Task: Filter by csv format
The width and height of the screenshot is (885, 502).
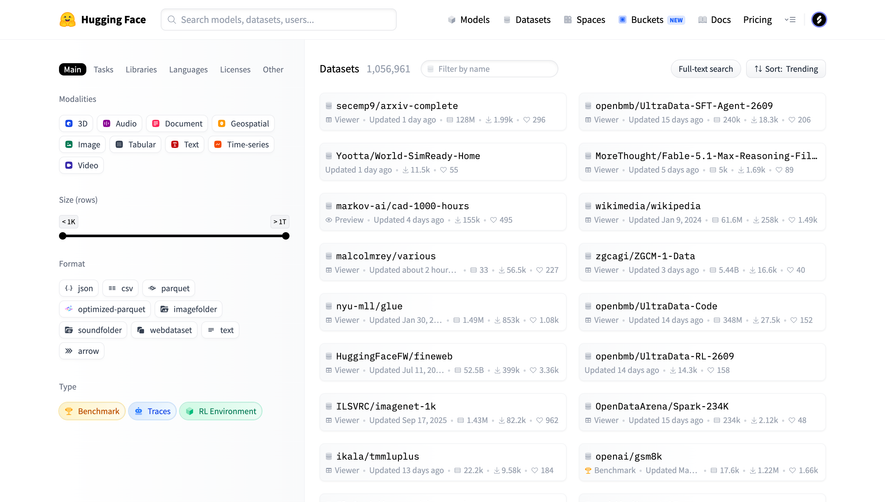Action: click(120, 289)
